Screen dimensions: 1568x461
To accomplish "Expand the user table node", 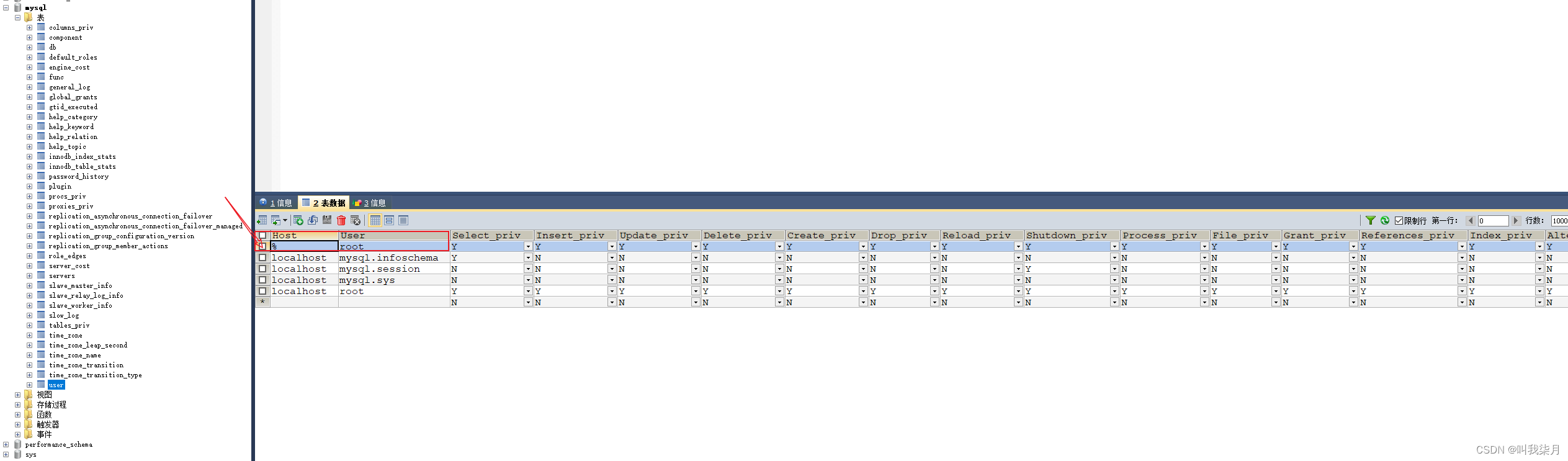I will point(29,385).
